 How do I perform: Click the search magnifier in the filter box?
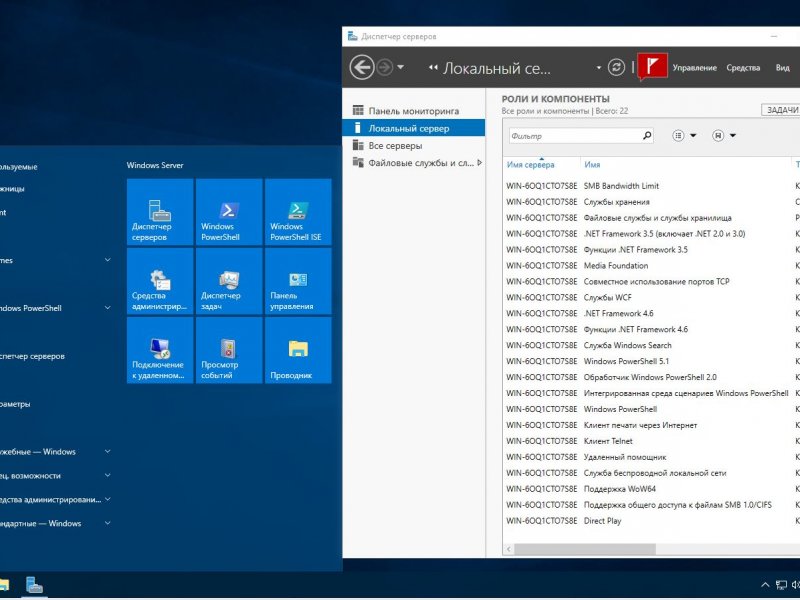coord(647,136)
